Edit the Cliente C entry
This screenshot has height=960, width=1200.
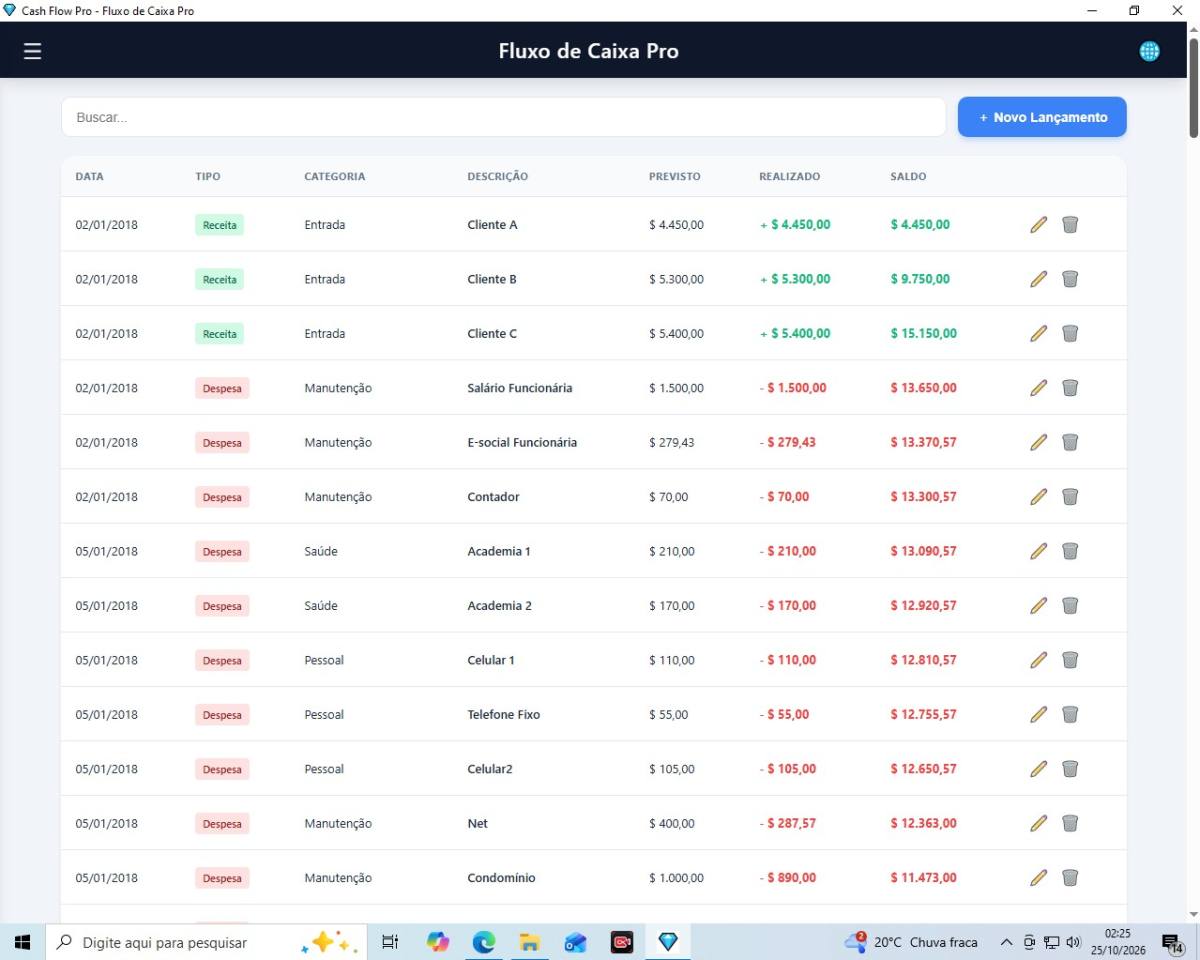[1039, 333]
